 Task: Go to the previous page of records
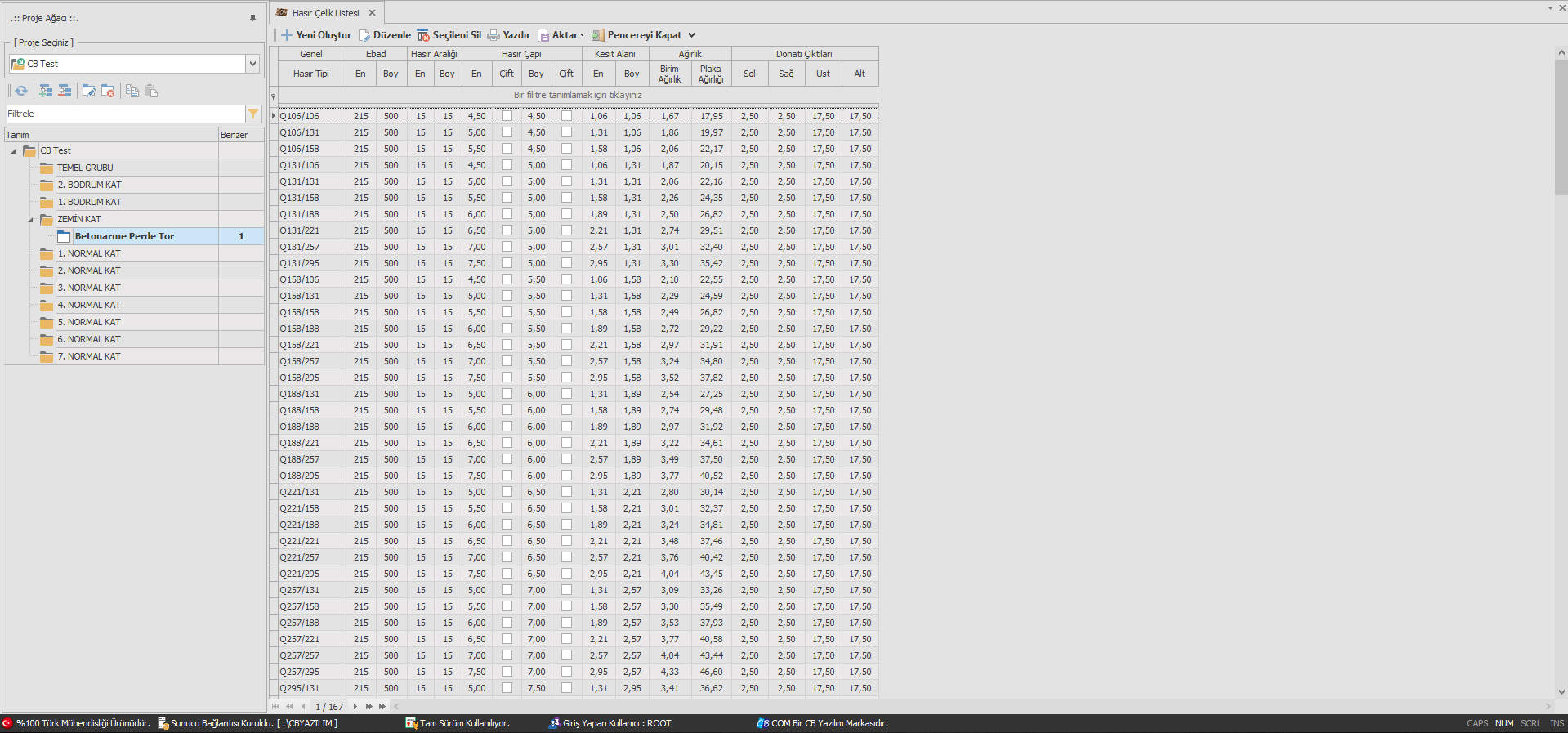pos(289,706)
